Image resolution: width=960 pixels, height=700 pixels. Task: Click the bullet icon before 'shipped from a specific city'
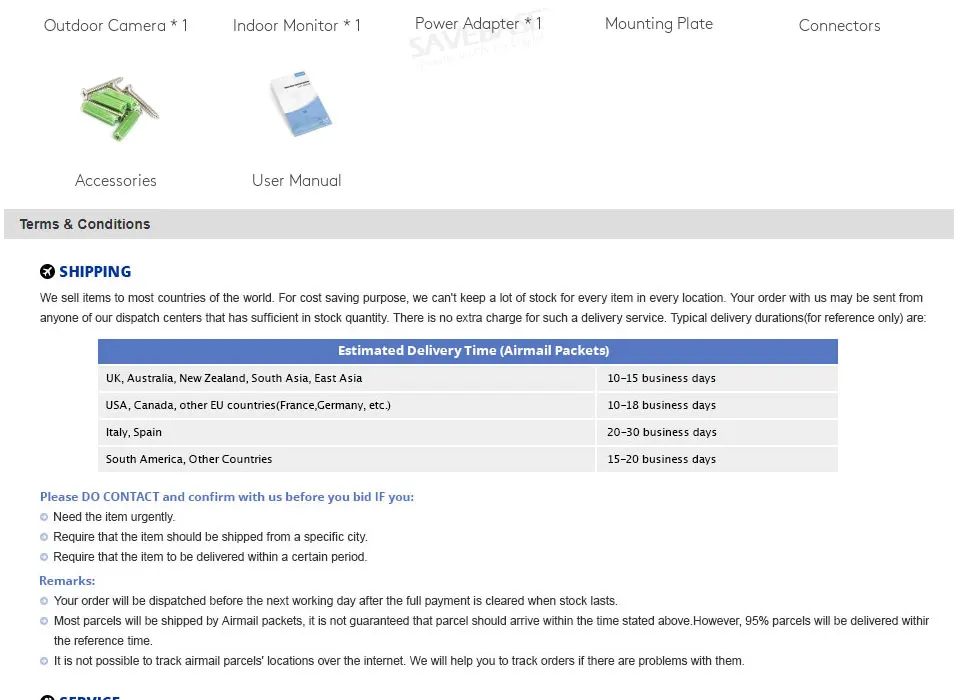(43, 537)
